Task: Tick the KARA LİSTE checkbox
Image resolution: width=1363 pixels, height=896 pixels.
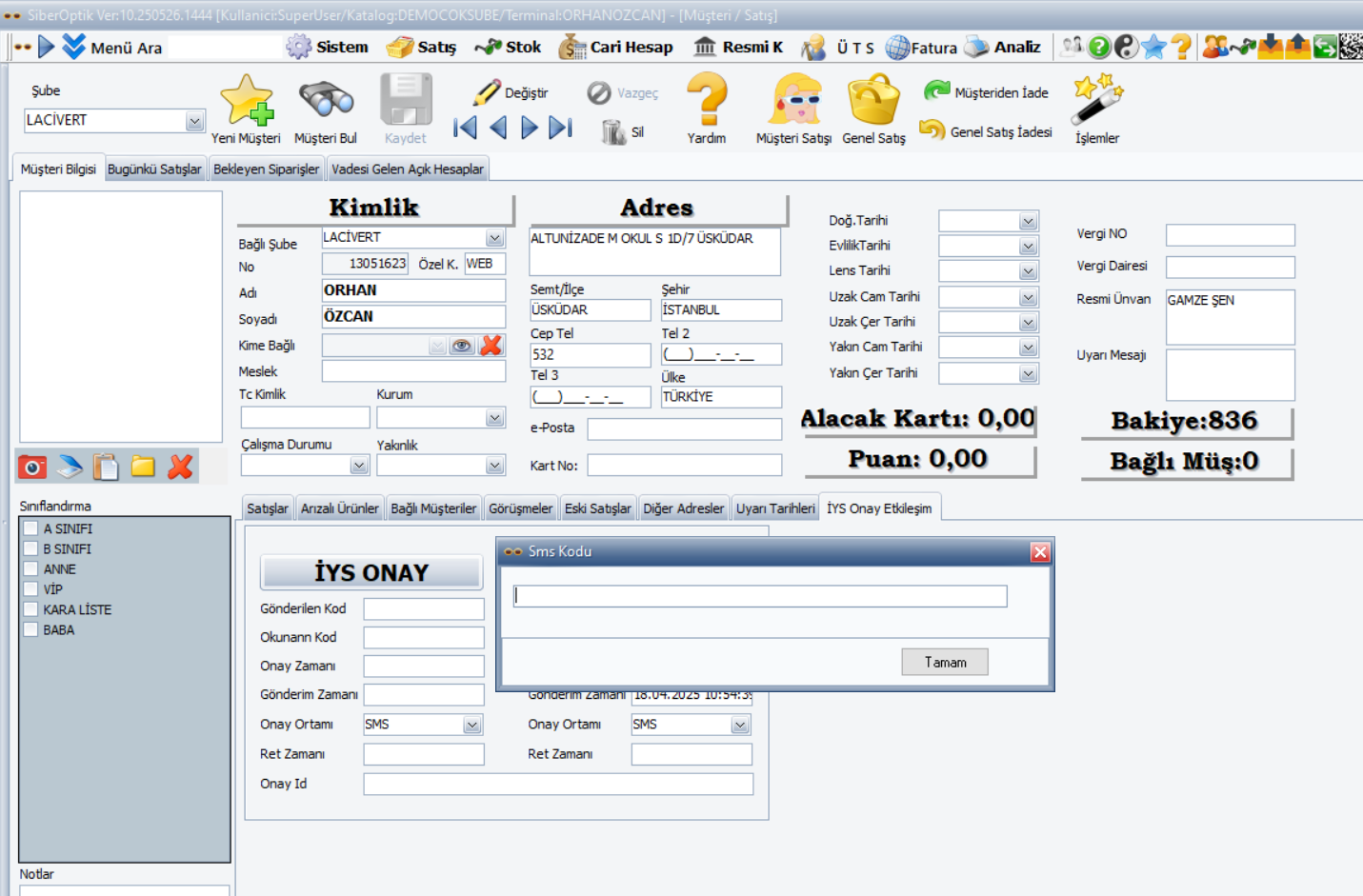Action: (31, 609)
